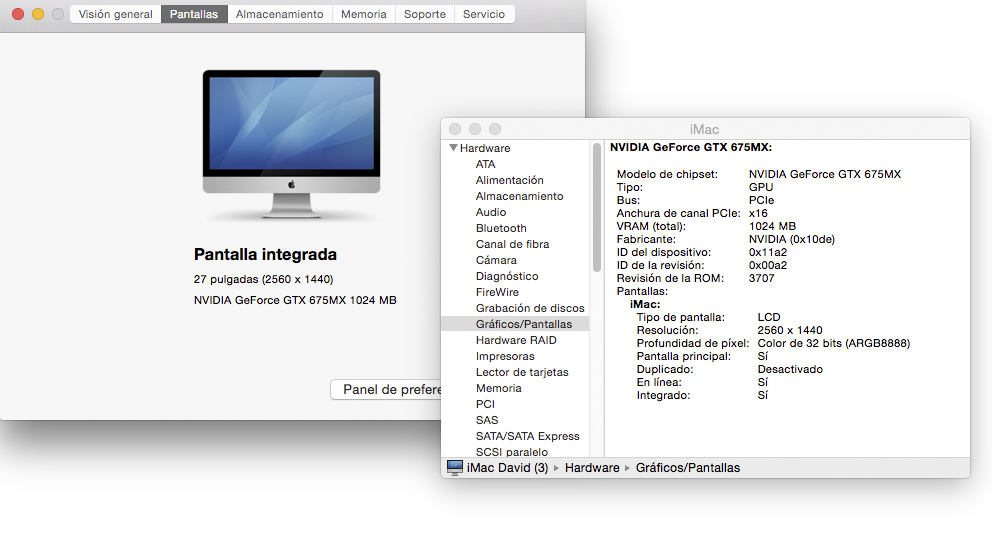Click the Pantalla integrada heading
992x537 pixels.
(x=265, y=254)
